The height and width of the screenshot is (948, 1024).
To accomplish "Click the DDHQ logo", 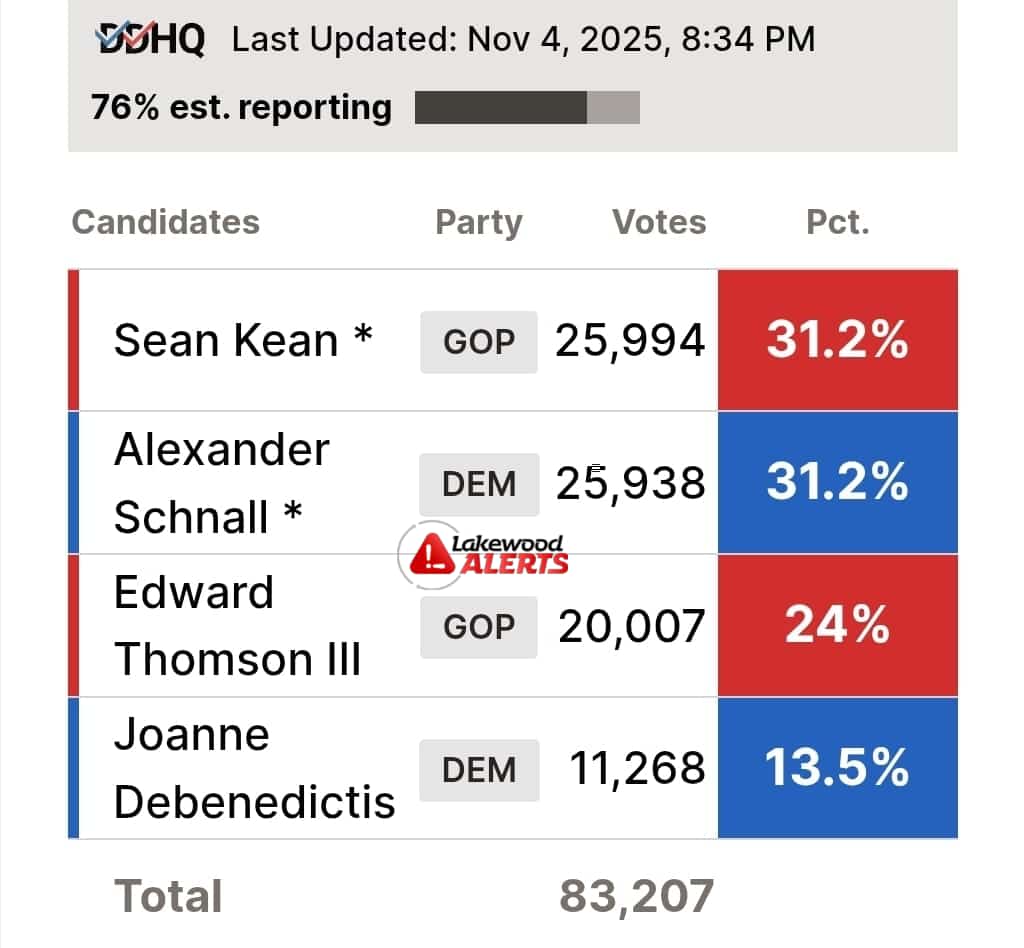I will pos(150,39).
